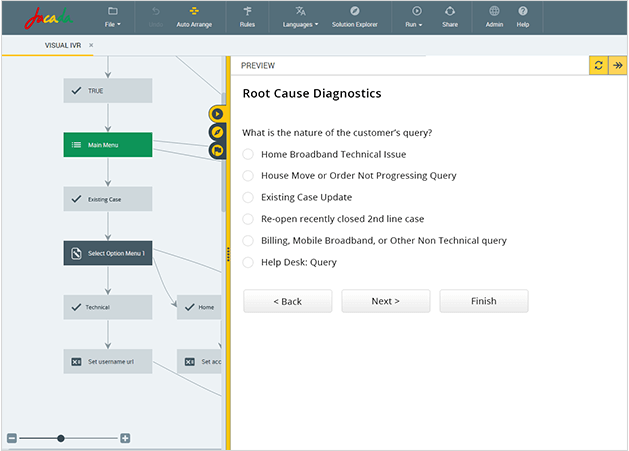The width and height of the screenshot is (629, 451).
Task: Close the VISUAL IVR tab
Action: 91,45
